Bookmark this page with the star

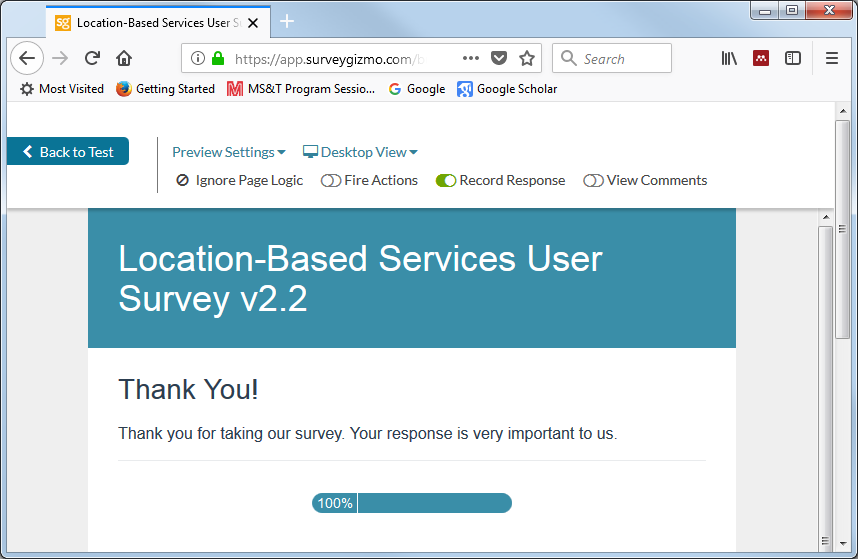click(x=527, y=58)
